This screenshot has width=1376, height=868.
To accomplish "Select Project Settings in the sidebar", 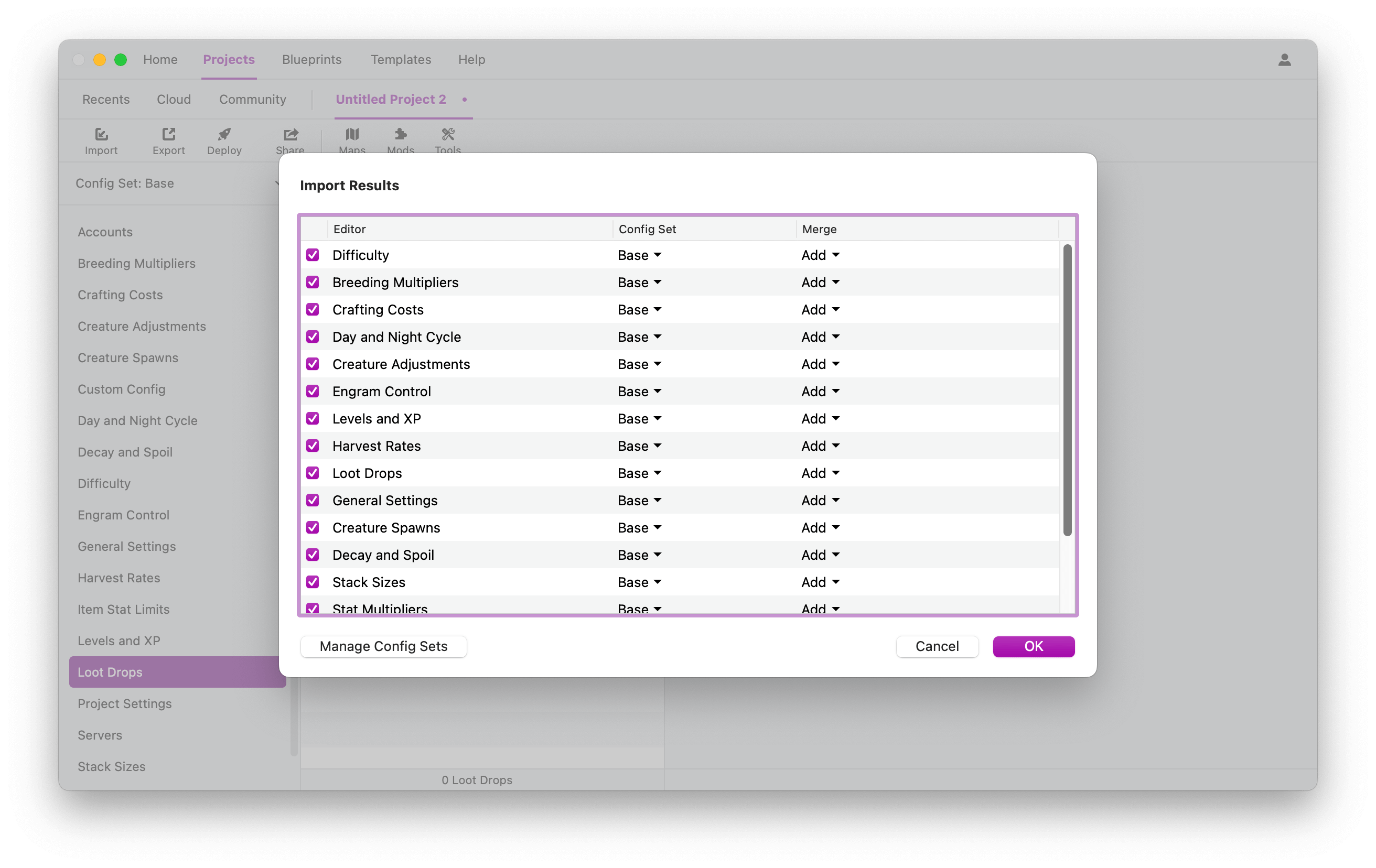I will click(125, 703).
